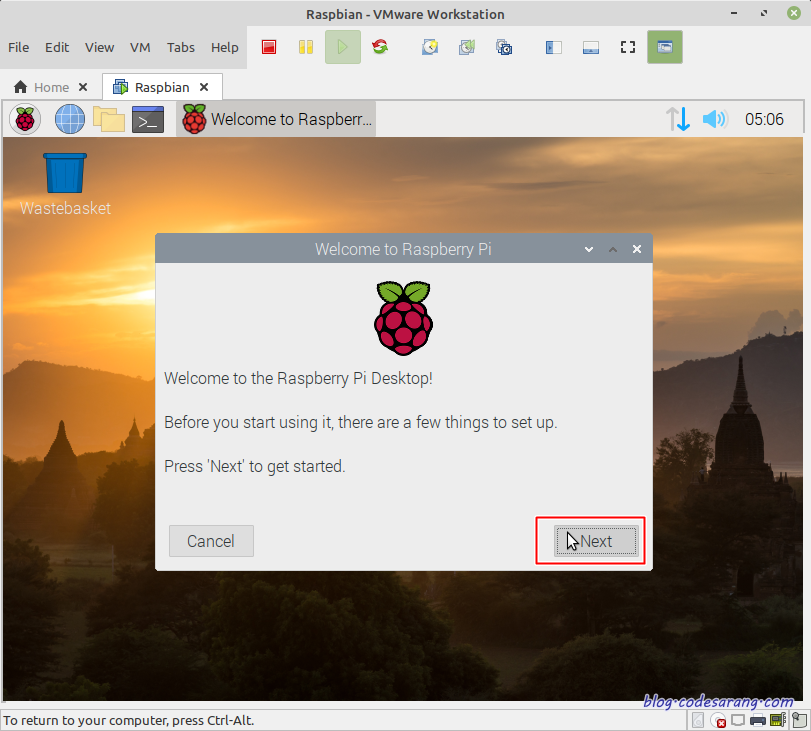Click the Welcome to Raspberry Pi title bar
The height and width of the screenshot is (731, 811).
(403, 249)
